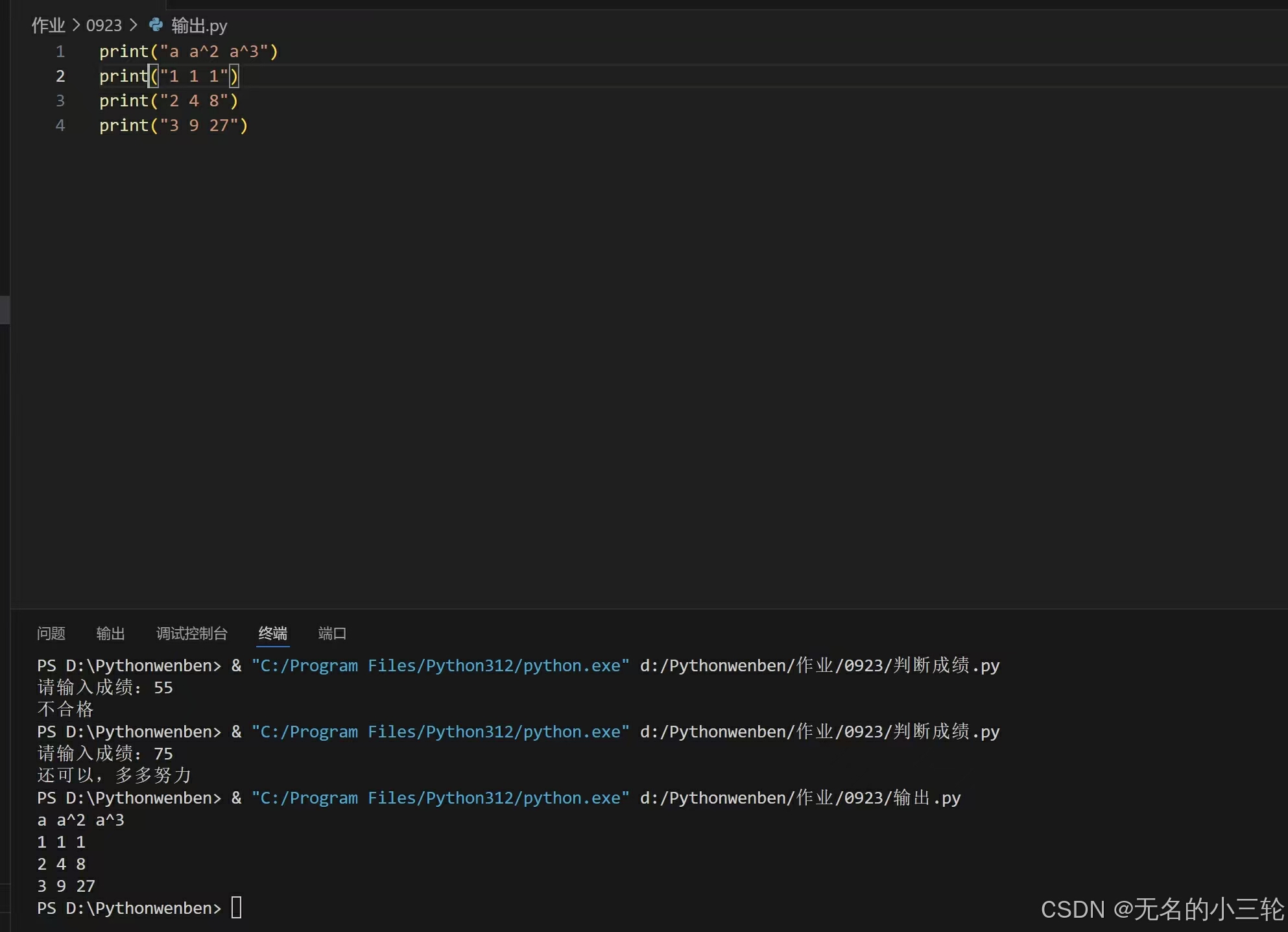Click the Python file icon in breadcrumb

coord(156,25)
